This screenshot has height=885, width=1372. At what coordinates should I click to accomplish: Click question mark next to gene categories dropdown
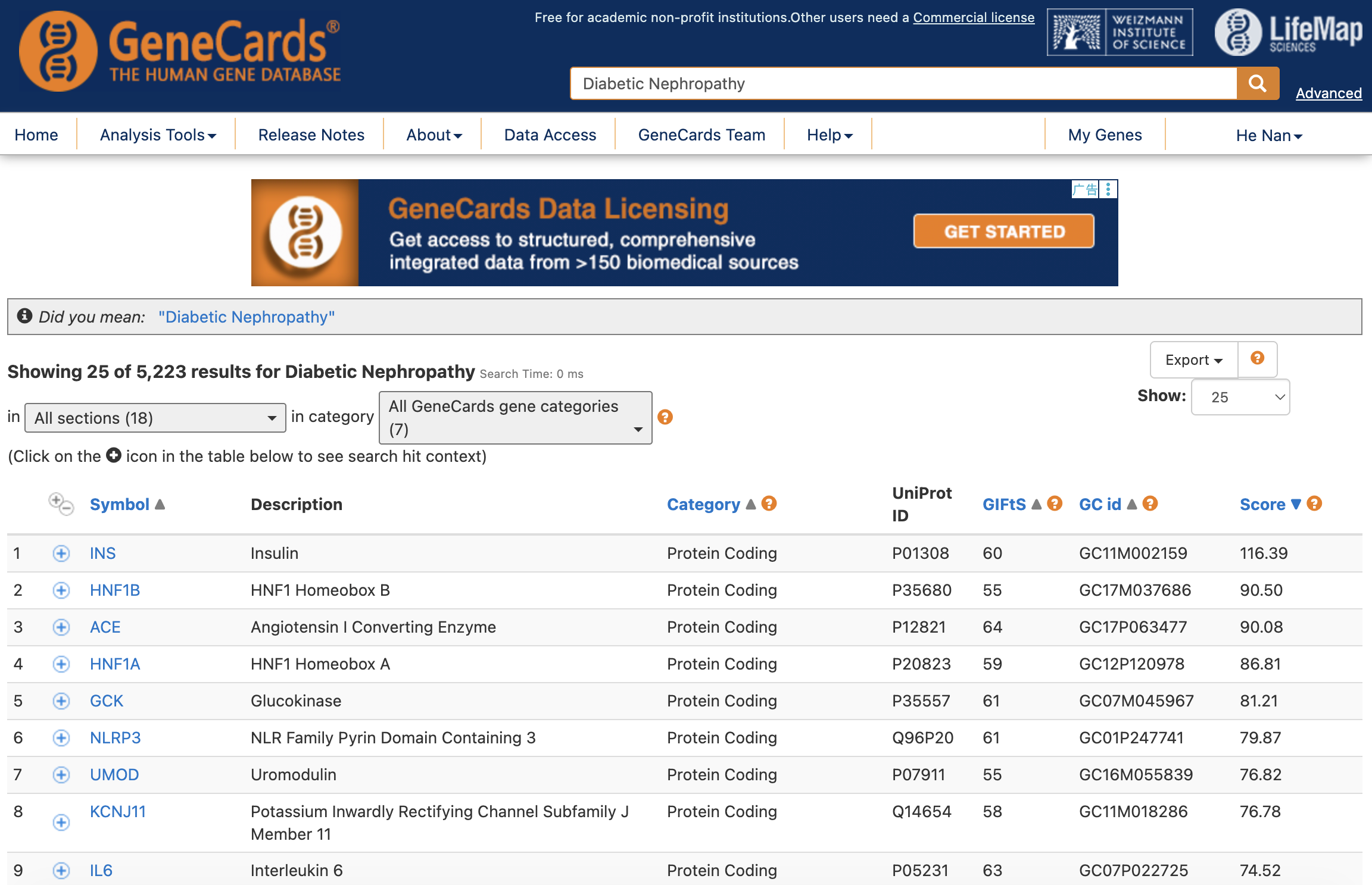665,417
